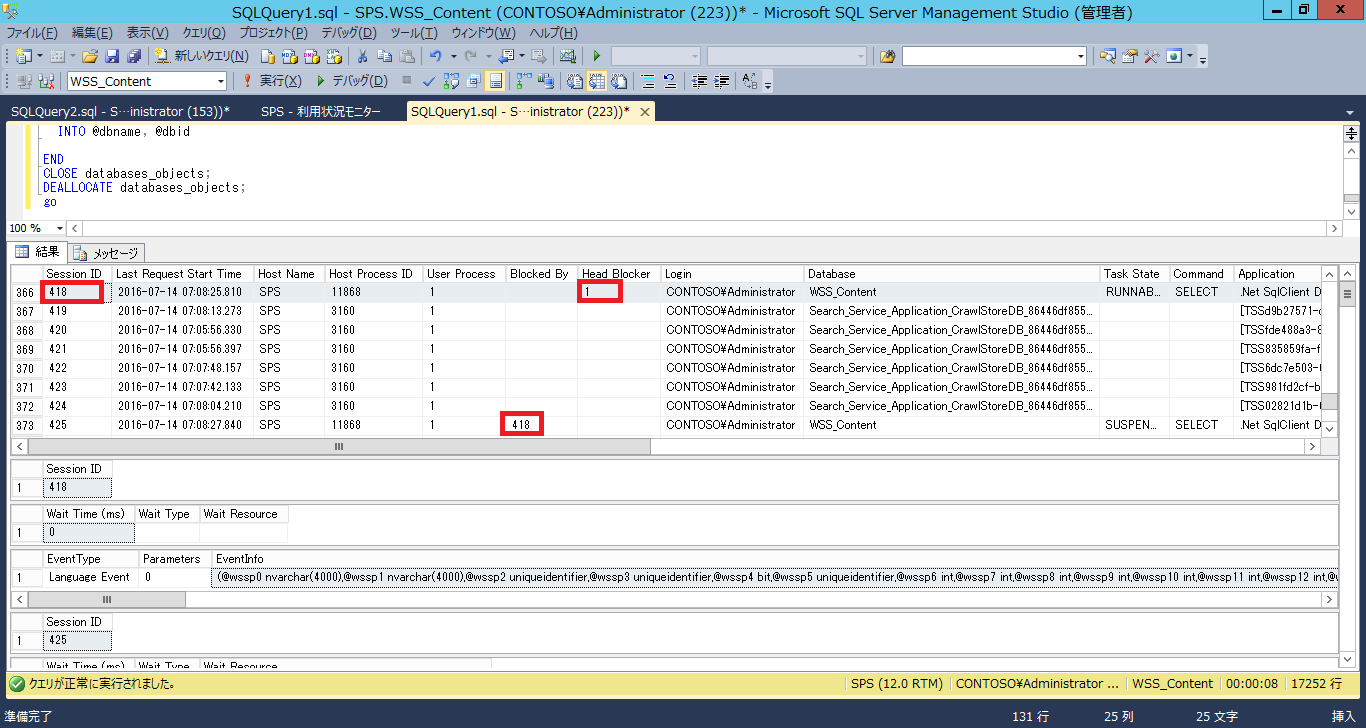Close the SQLQuery1.sql tab
Image resolution: width=1366 pixels, height=728 pixels.
pyautogui.click(x=645, y=112)
